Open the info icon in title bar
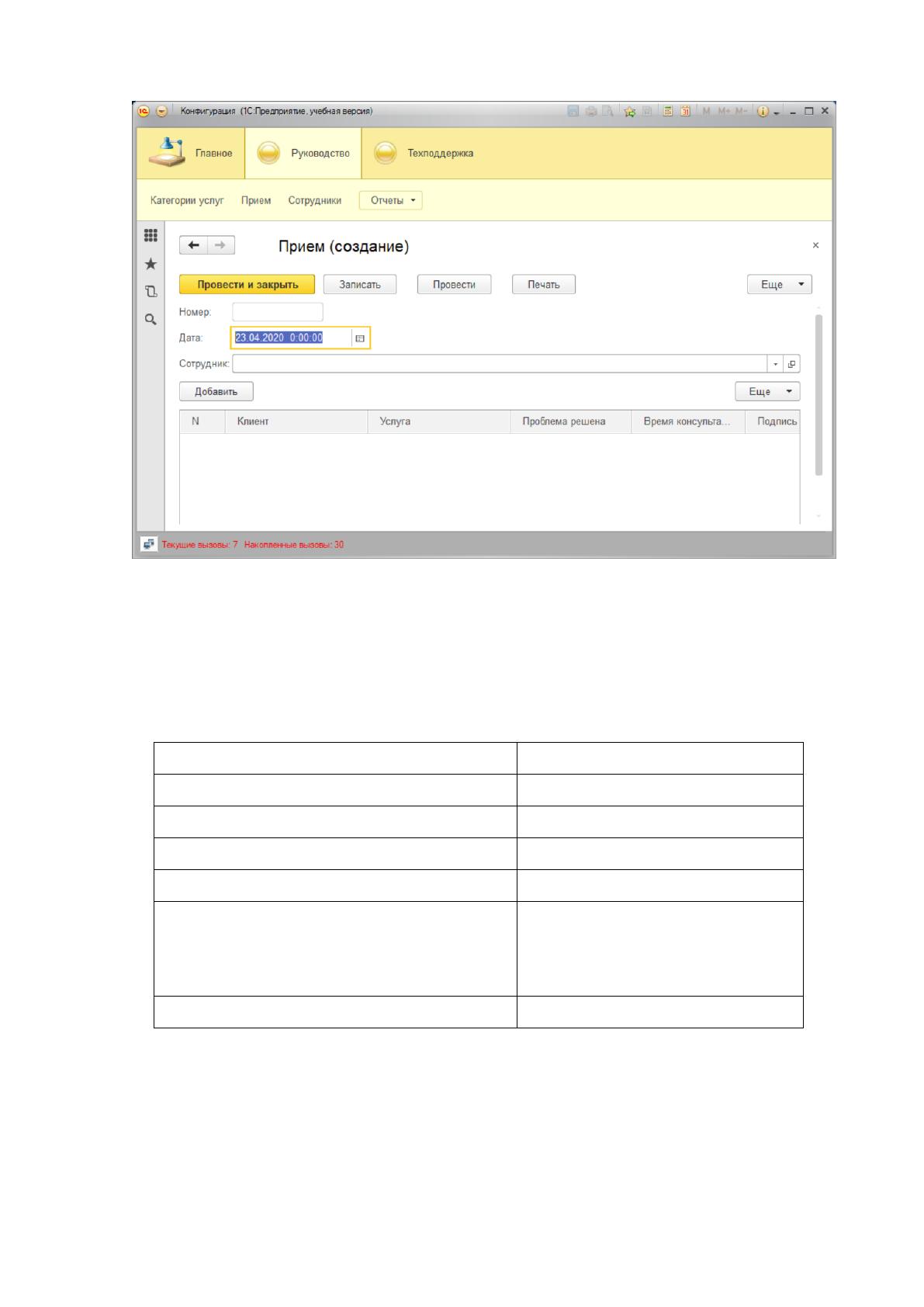The height and width of the screenshot is (1307, 924). 763,111
